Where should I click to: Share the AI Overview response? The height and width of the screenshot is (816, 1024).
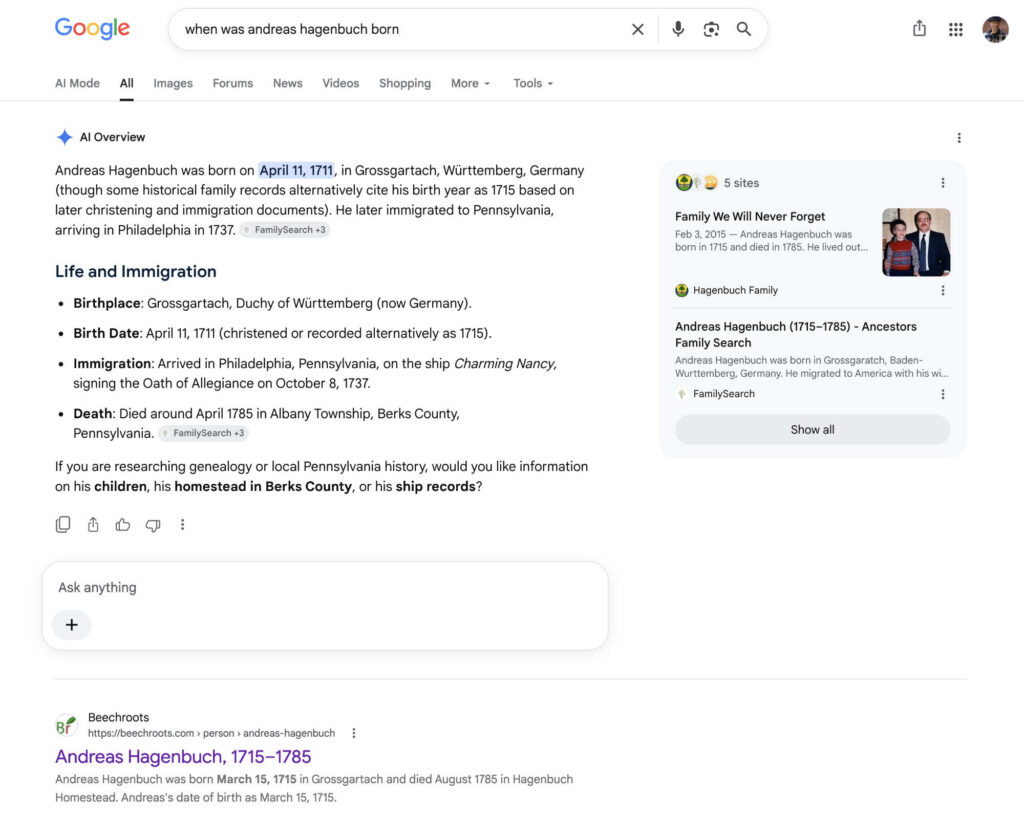click(93, 525)
